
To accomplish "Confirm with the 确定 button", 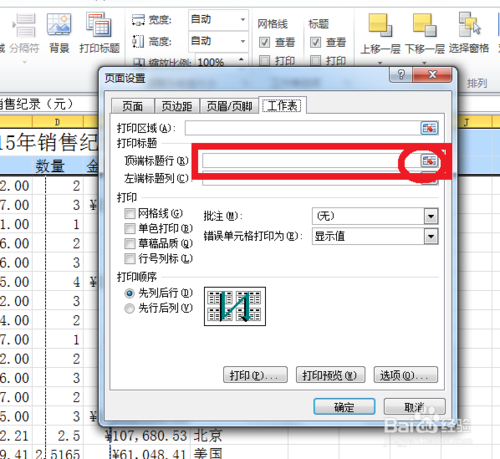I will pos(344,407).
